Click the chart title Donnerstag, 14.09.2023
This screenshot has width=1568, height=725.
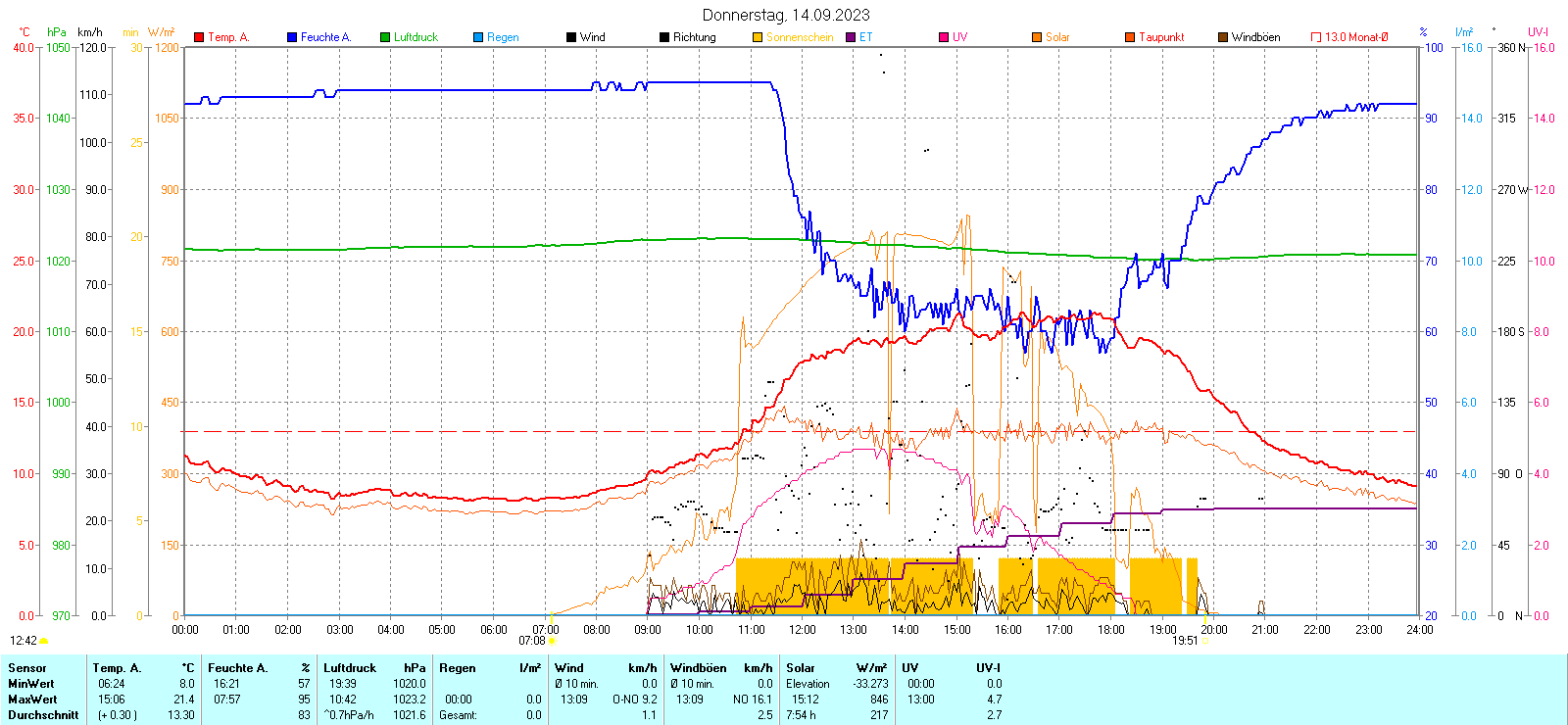(786, 15)
